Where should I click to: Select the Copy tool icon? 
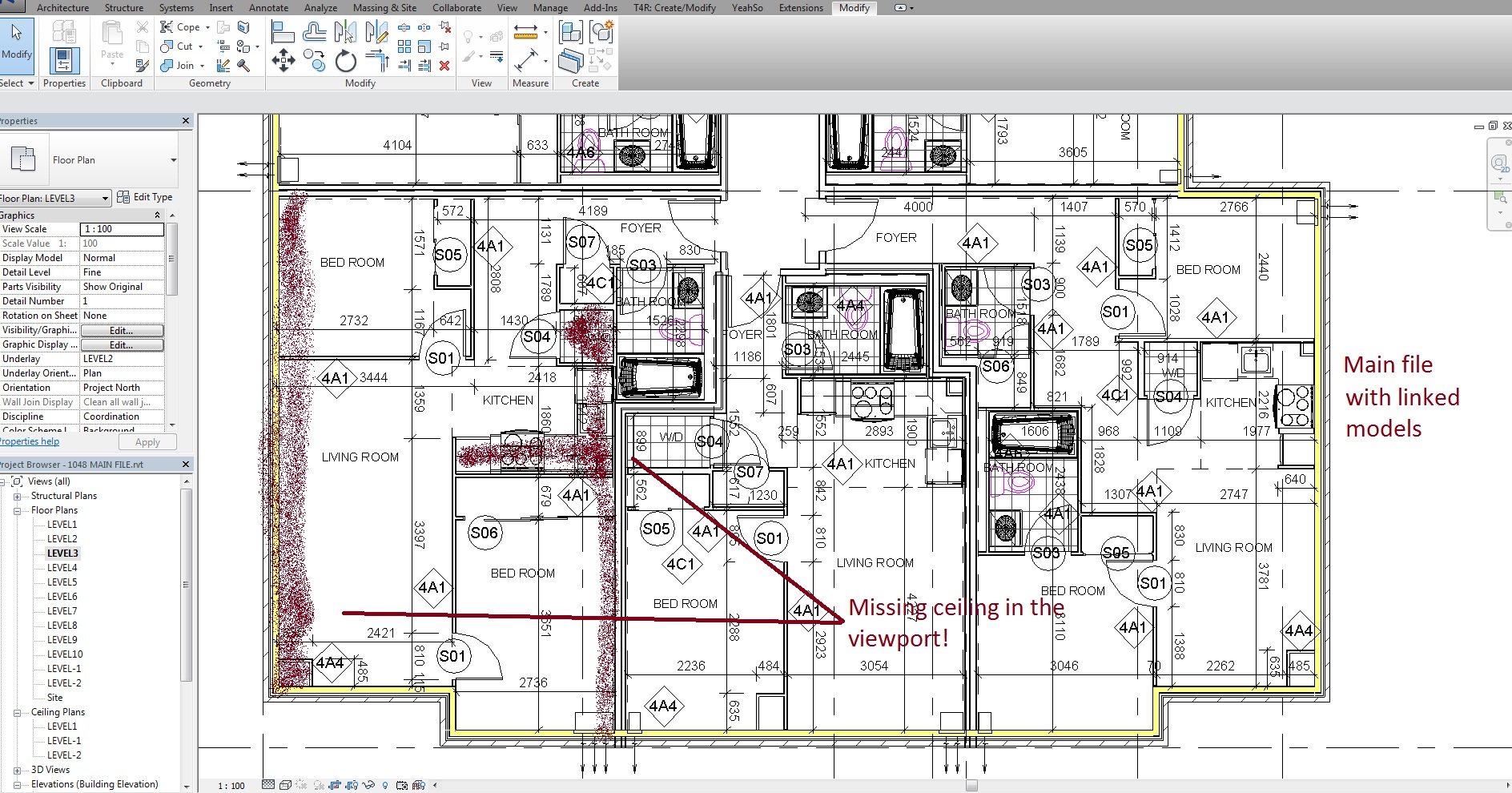(x=314, y=61)
